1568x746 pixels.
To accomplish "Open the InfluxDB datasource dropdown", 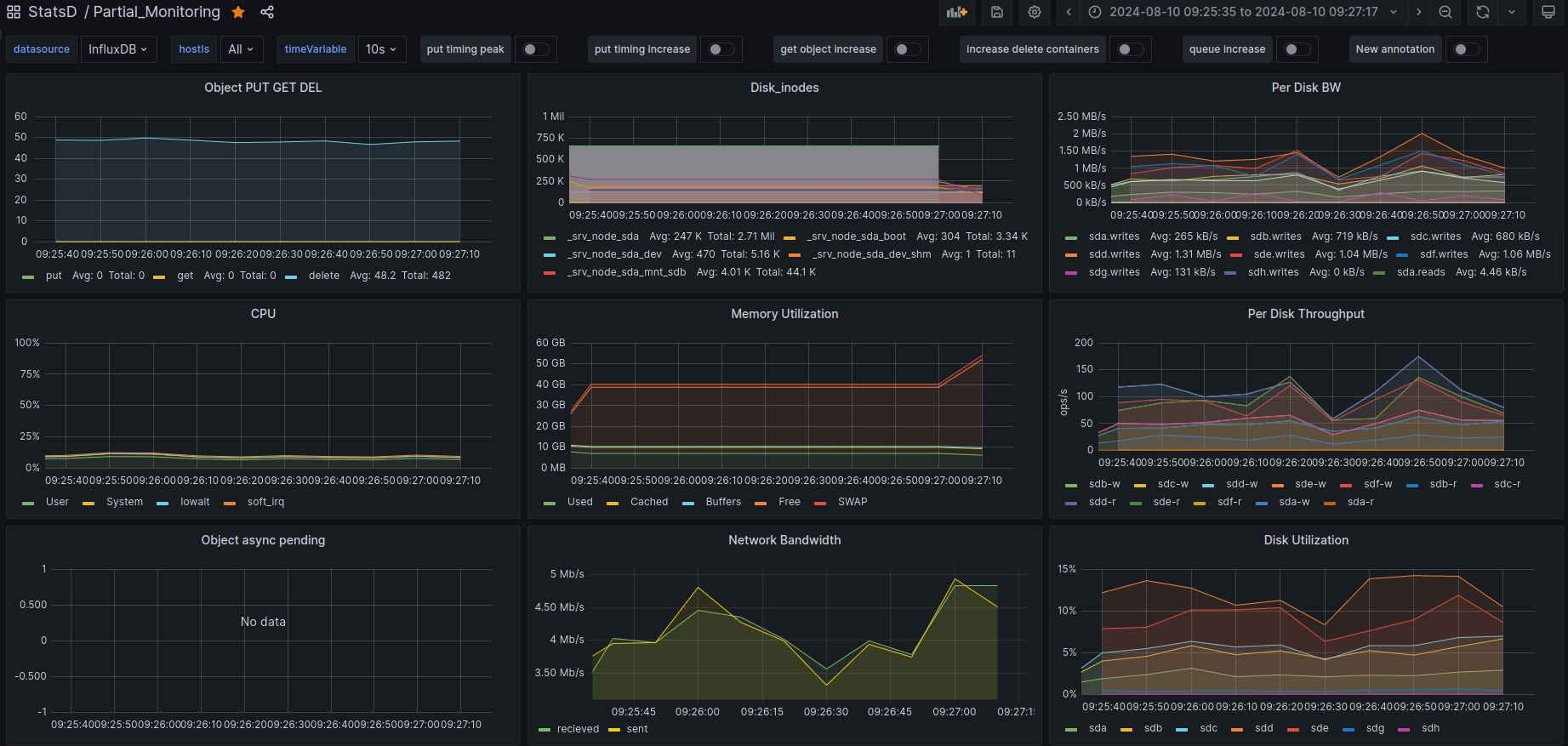I will coord(117,49).
